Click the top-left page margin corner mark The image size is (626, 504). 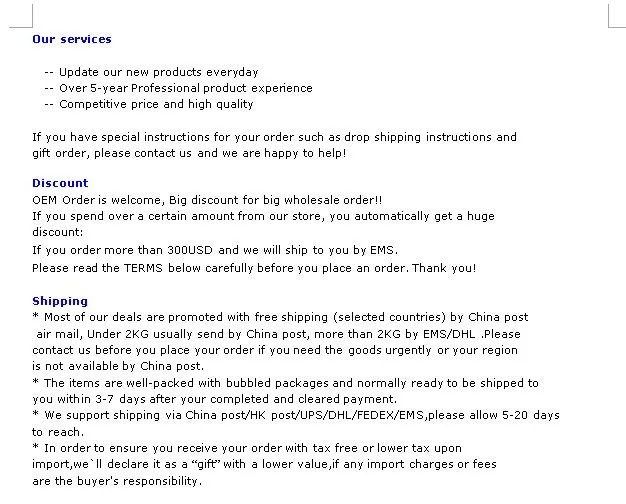[x=21, y=16]
